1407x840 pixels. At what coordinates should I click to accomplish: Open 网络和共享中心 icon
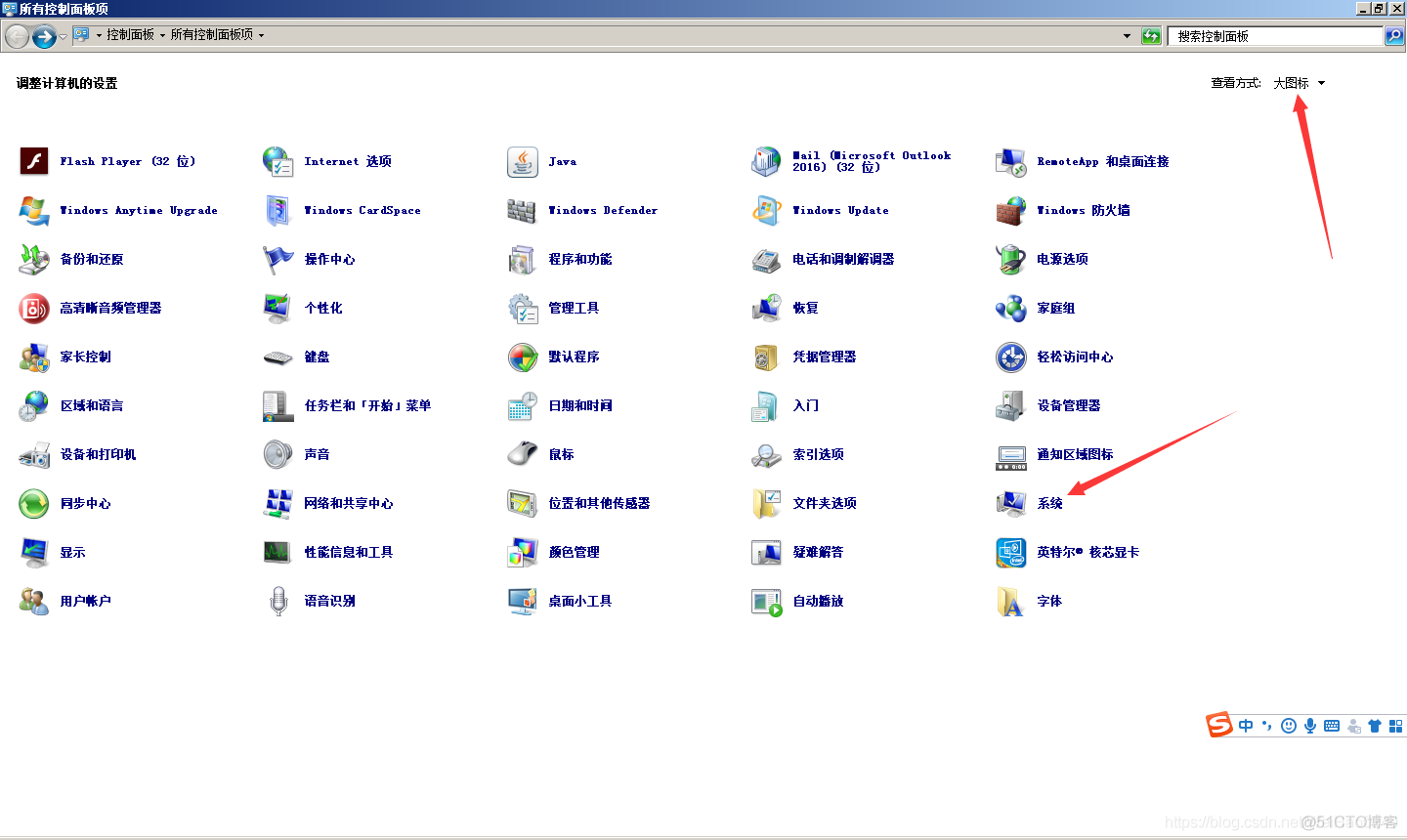(x=278, y=503)
